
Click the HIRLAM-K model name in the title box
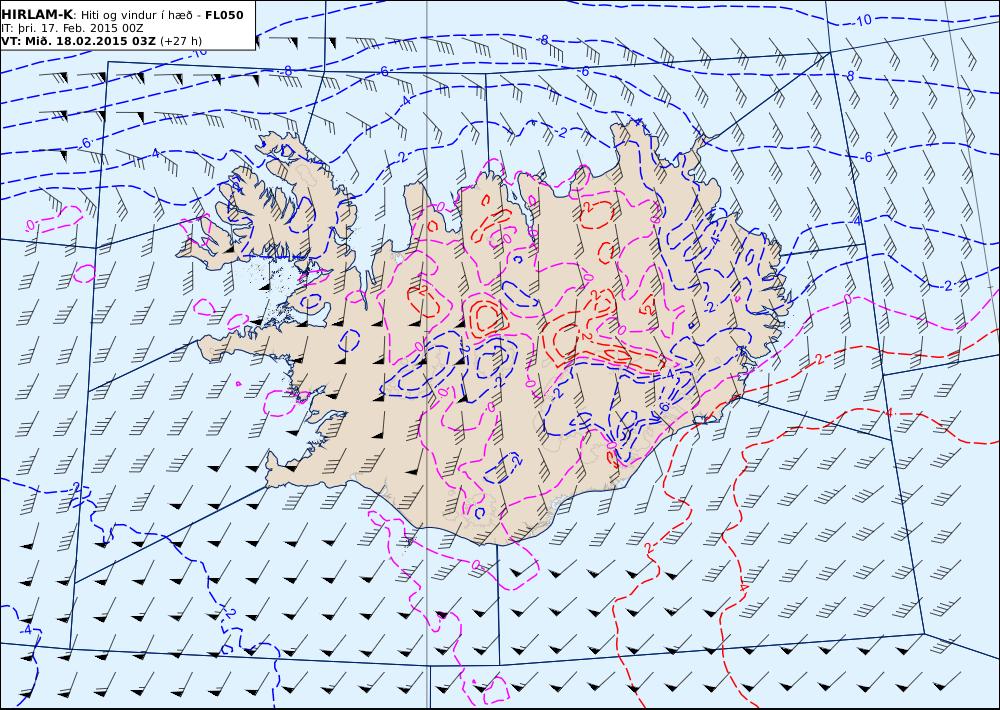(x=38, y=15)
